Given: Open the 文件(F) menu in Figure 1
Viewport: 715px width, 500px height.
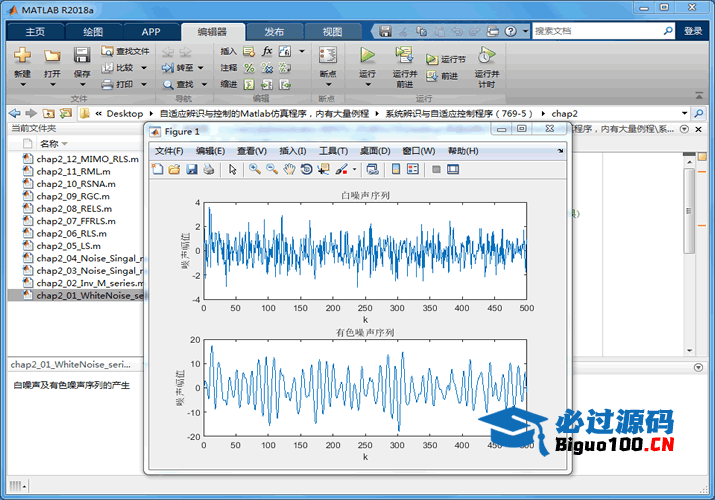Looking at the screenshot, I should 169,151.
